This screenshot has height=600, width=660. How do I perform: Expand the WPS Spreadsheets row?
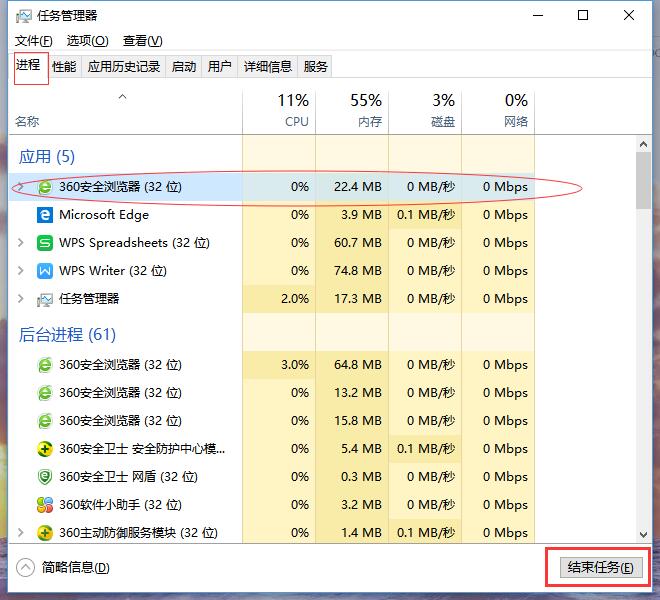click(20, 243)
